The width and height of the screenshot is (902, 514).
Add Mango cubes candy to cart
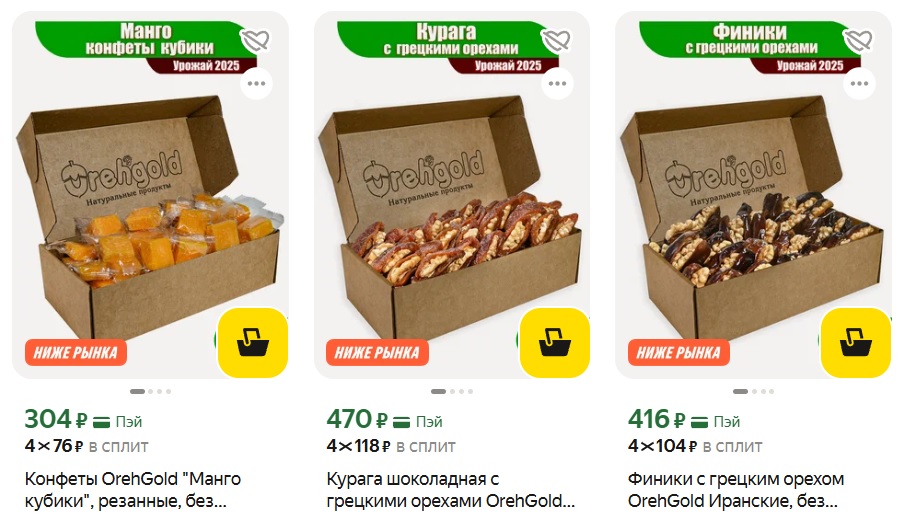coord(253,343)
